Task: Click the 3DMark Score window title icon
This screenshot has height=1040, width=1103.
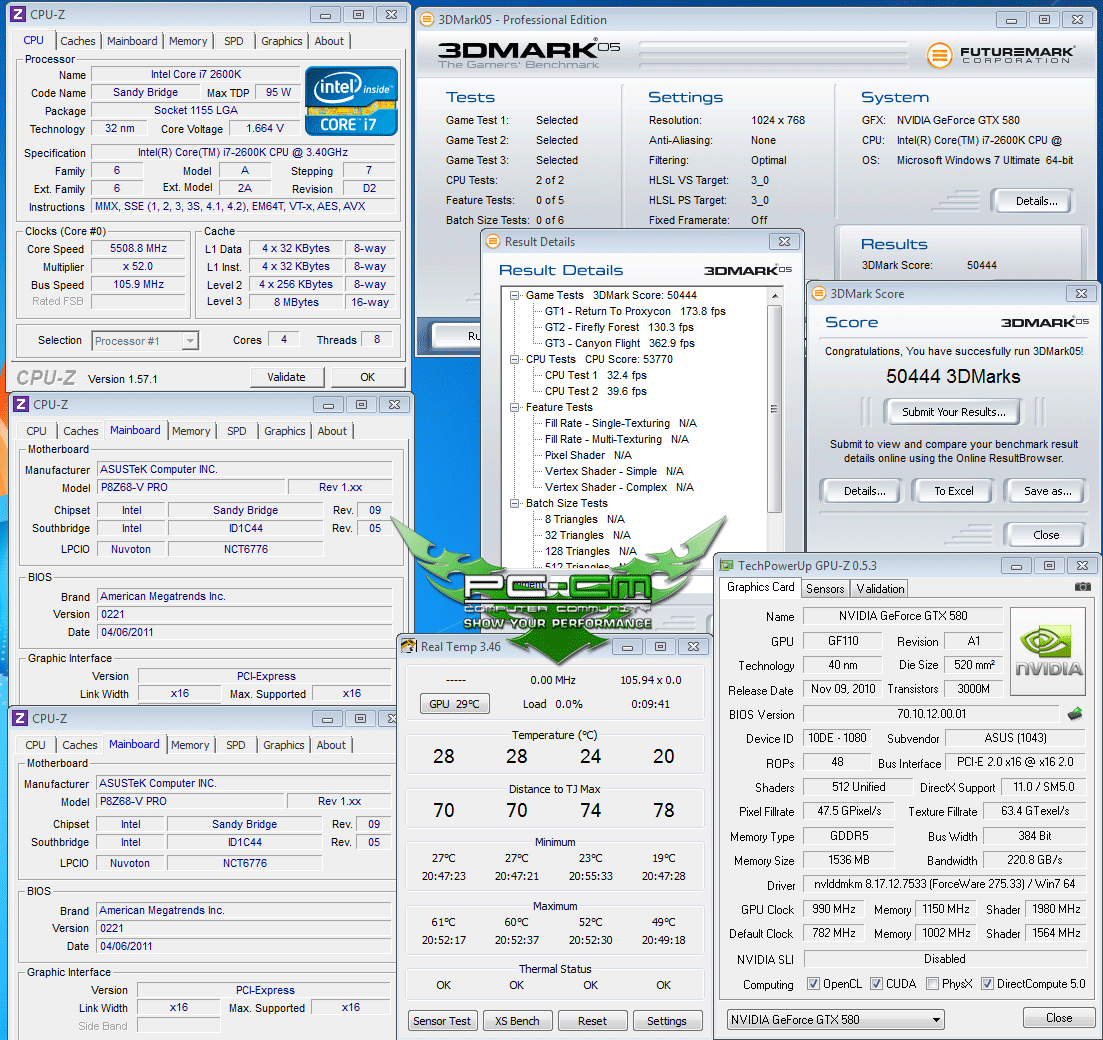Action: point(819,293)
